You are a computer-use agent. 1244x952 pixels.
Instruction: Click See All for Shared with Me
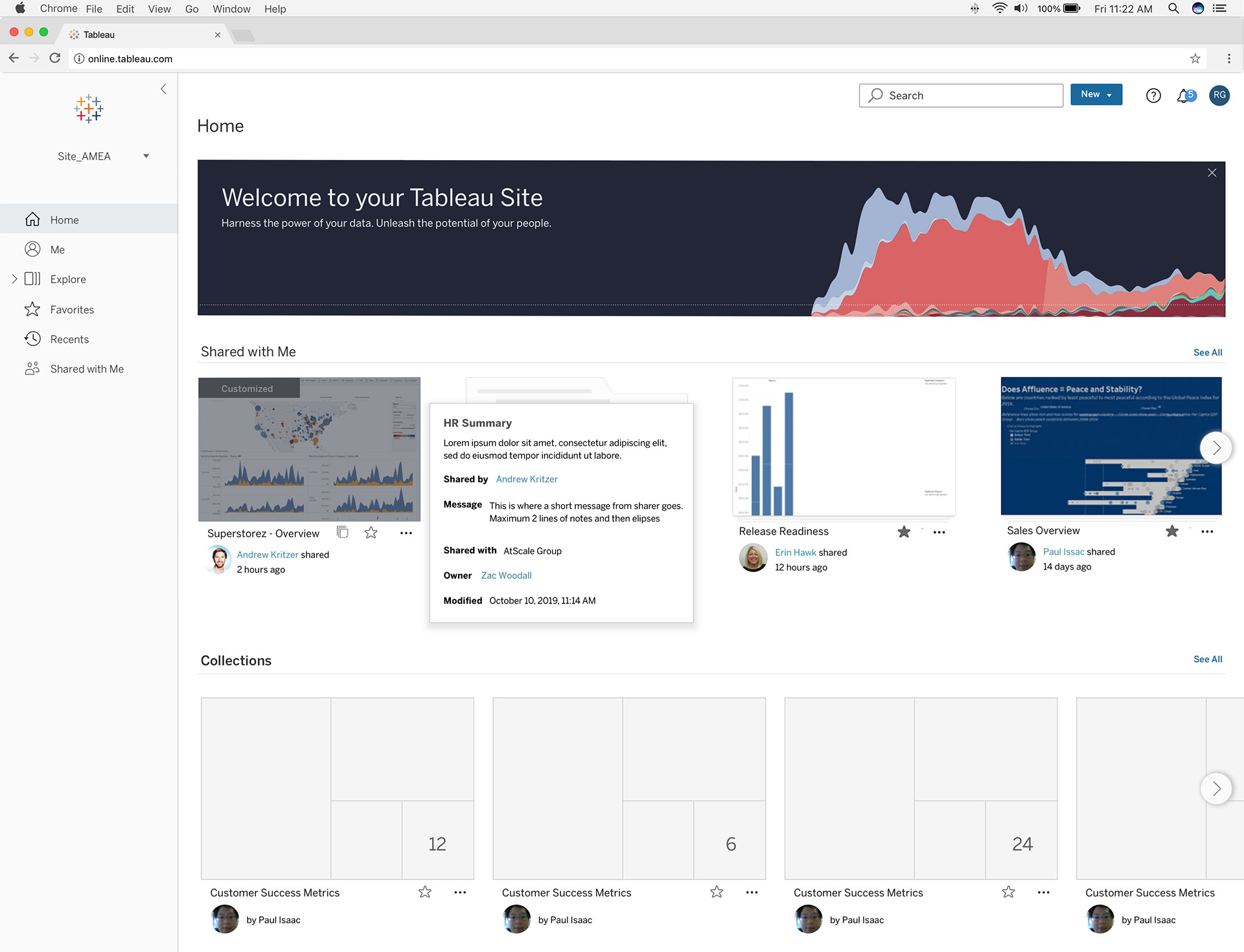(1208, 353)
